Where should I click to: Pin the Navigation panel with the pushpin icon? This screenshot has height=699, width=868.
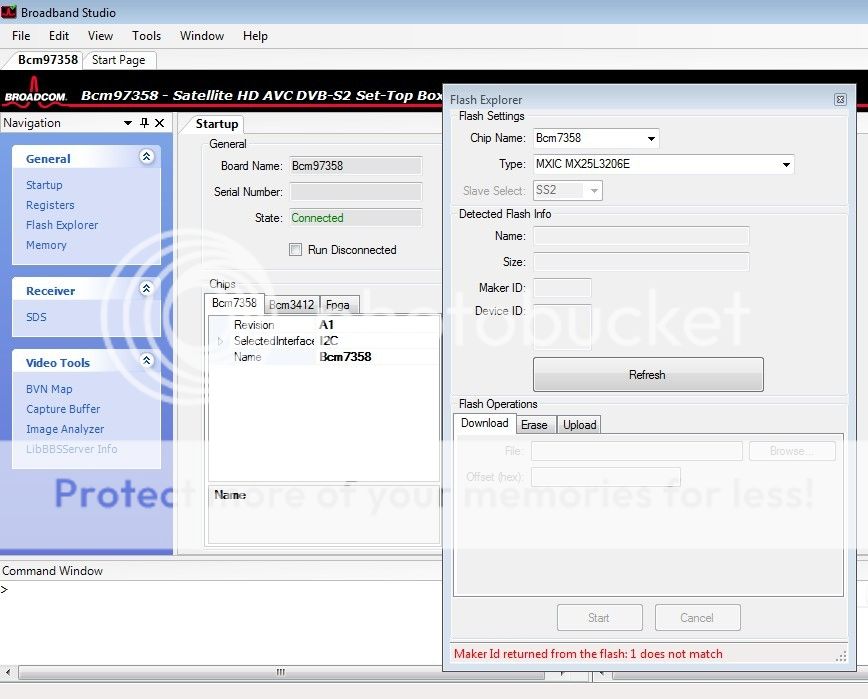pyautogui.click(x=144, y=123)
